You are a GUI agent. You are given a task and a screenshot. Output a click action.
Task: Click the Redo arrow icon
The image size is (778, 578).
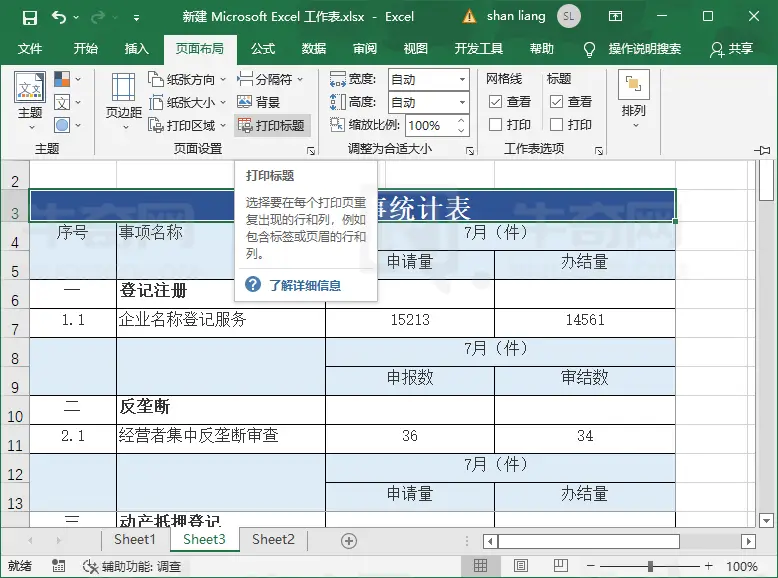click(97, 17)
